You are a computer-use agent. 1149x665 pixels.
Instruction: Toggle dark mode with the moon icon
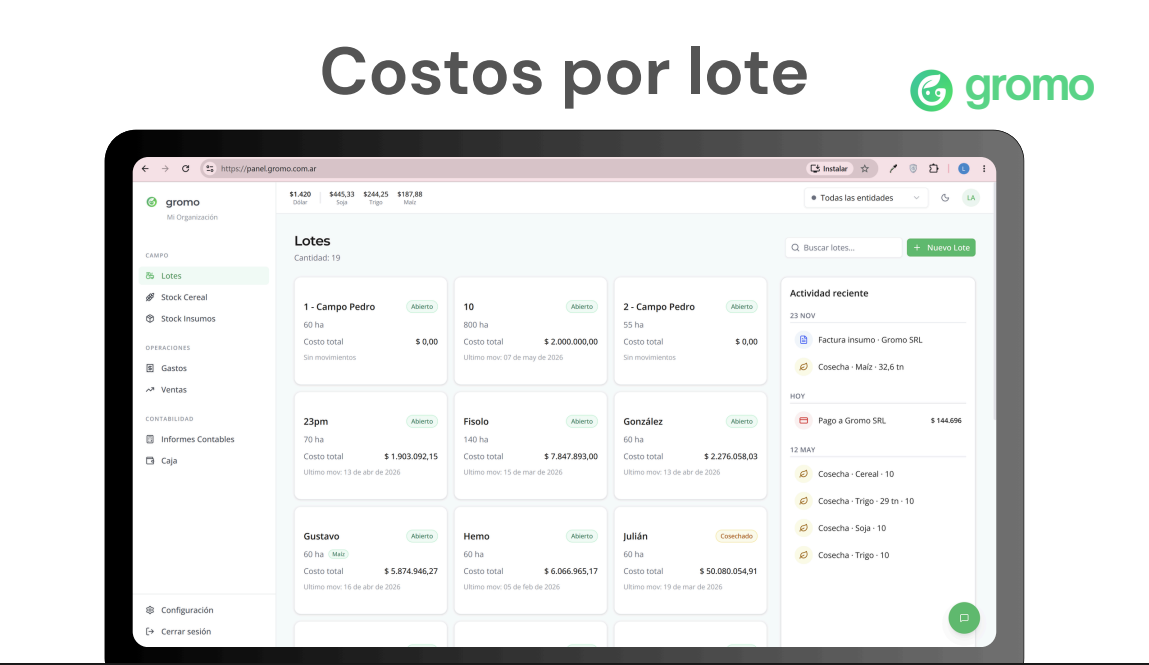click(x=945, y=198)
